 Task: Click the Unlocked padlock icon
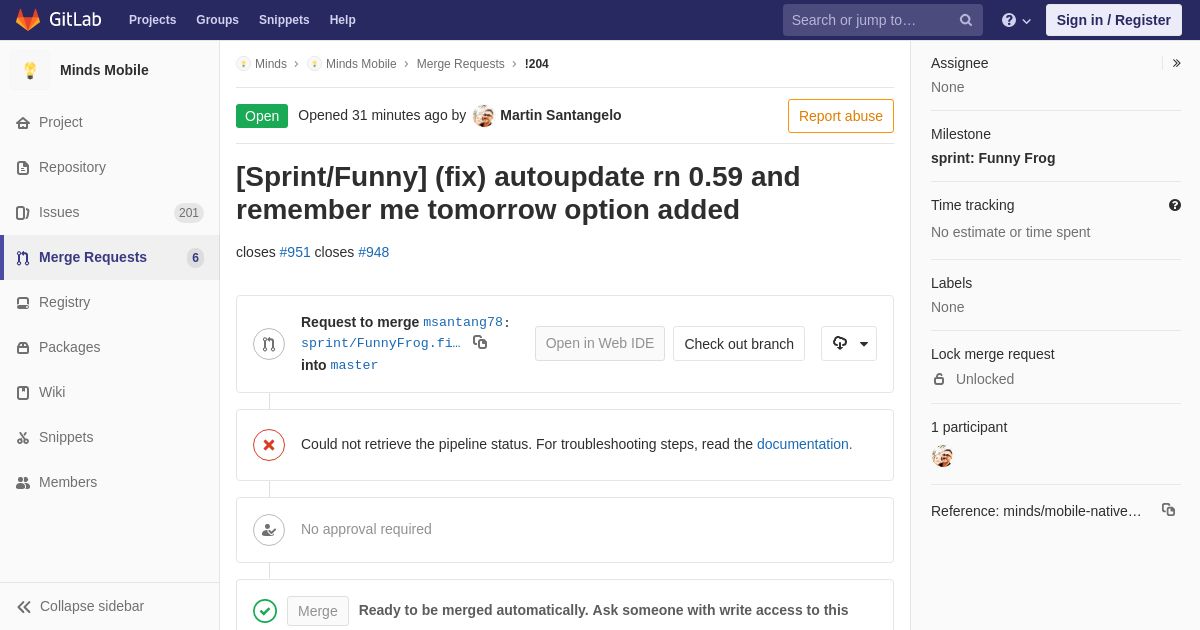[939, 379]
